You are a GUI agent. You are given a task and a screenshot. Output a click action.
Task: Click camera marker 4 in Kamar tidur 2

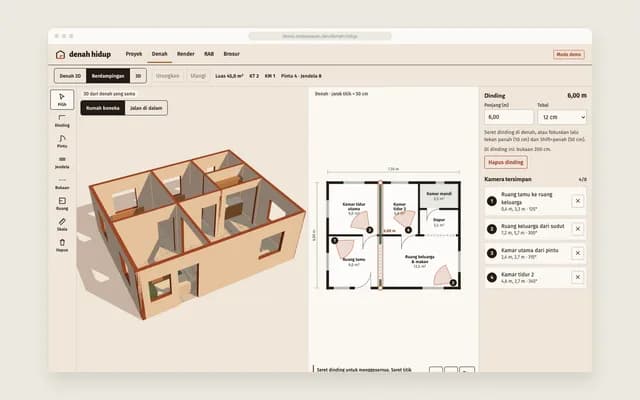point(408,230)
